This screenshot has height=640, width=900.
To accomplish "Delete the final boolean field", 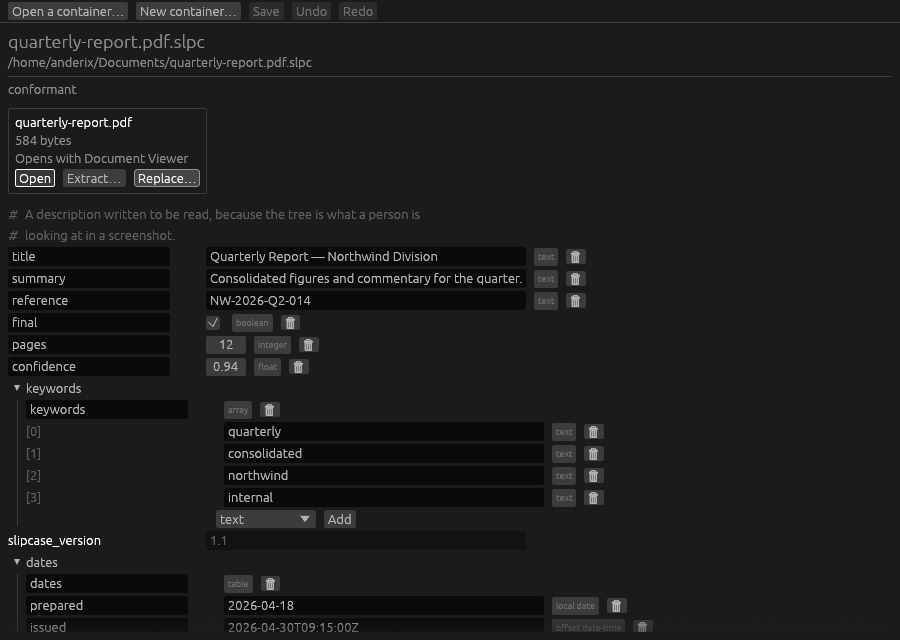I will tap(290, 323).
